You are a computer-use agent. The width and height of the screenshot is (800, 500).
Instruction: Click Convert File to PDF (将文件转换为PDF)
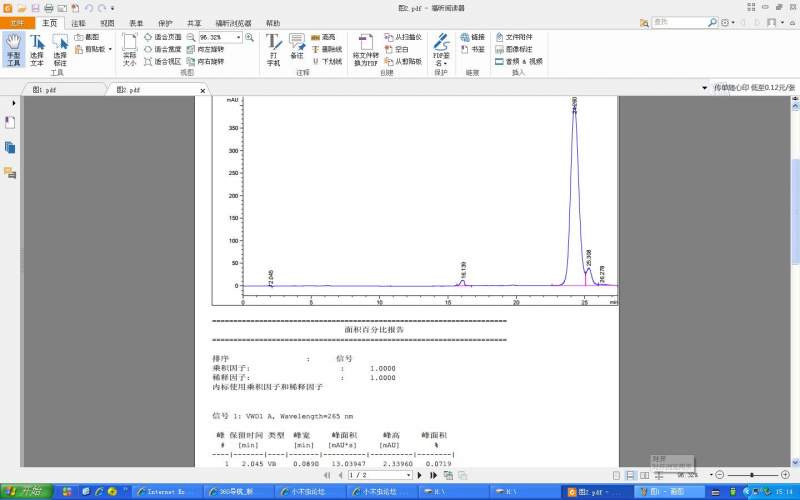[365, 49]
